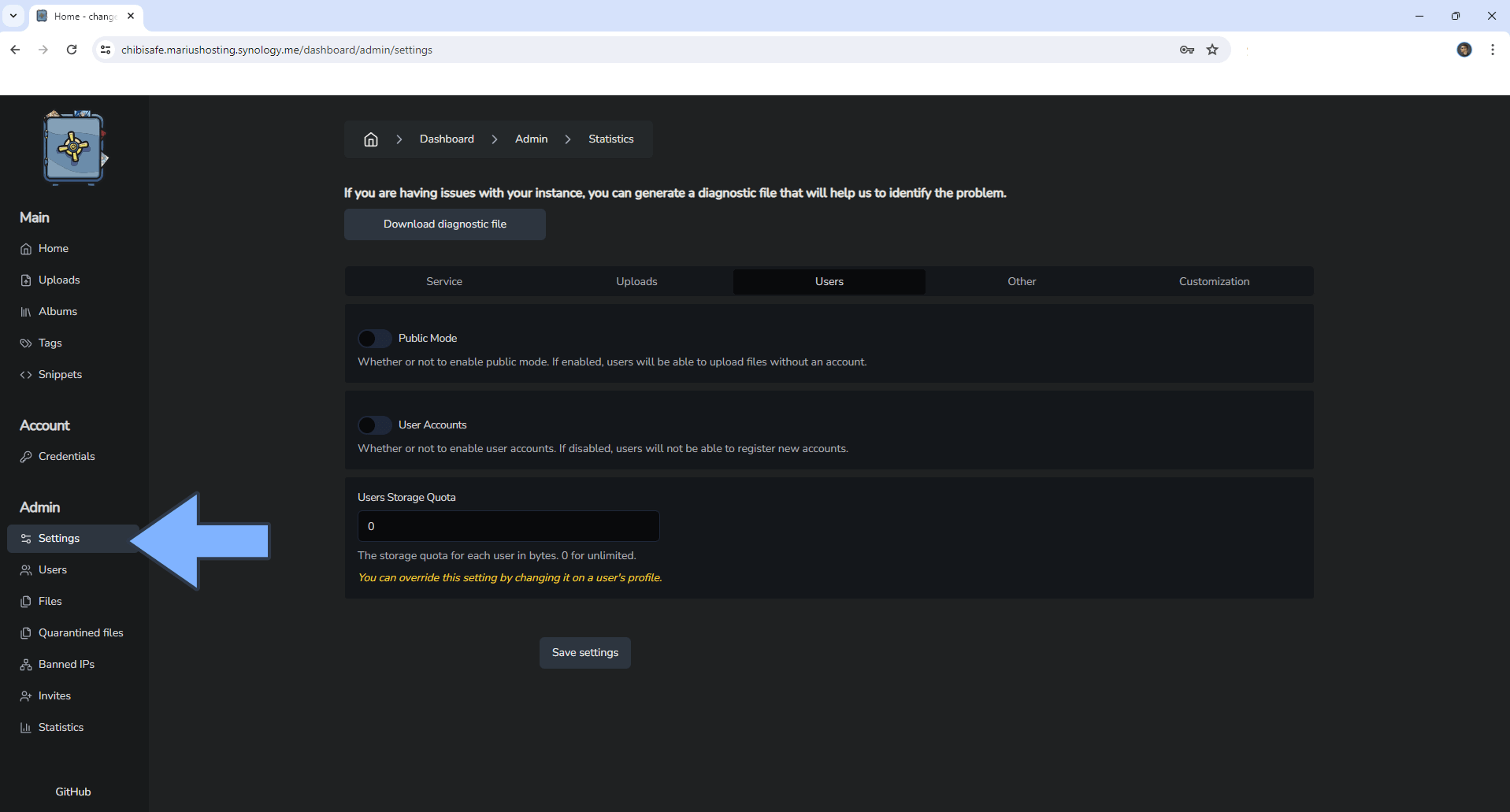Open the Tags section
This screenshot has width=1510, height=812.
tap(50, 343)
